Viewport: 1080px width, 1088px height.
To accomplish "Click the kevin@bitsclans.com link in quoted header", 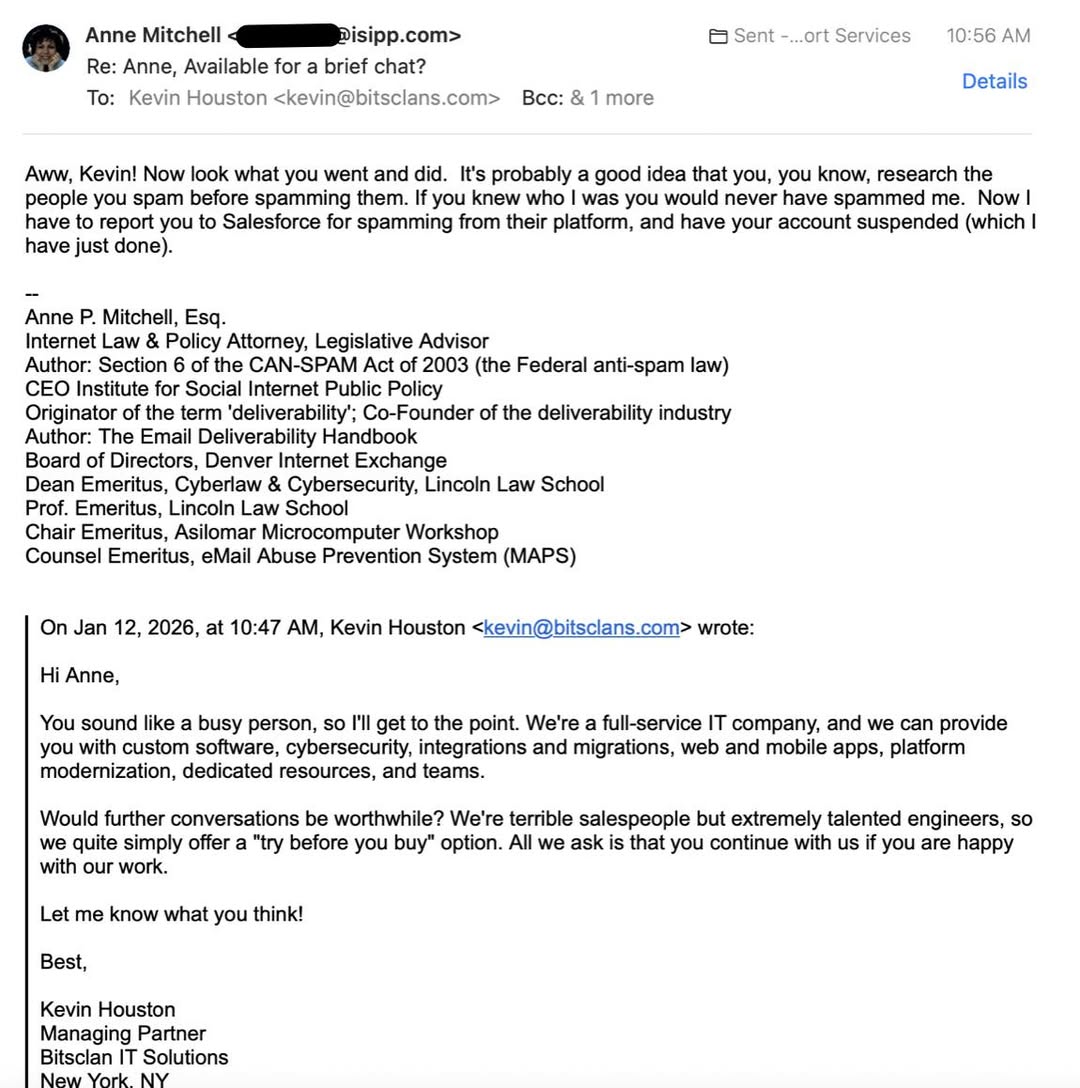I will [581, 628].
